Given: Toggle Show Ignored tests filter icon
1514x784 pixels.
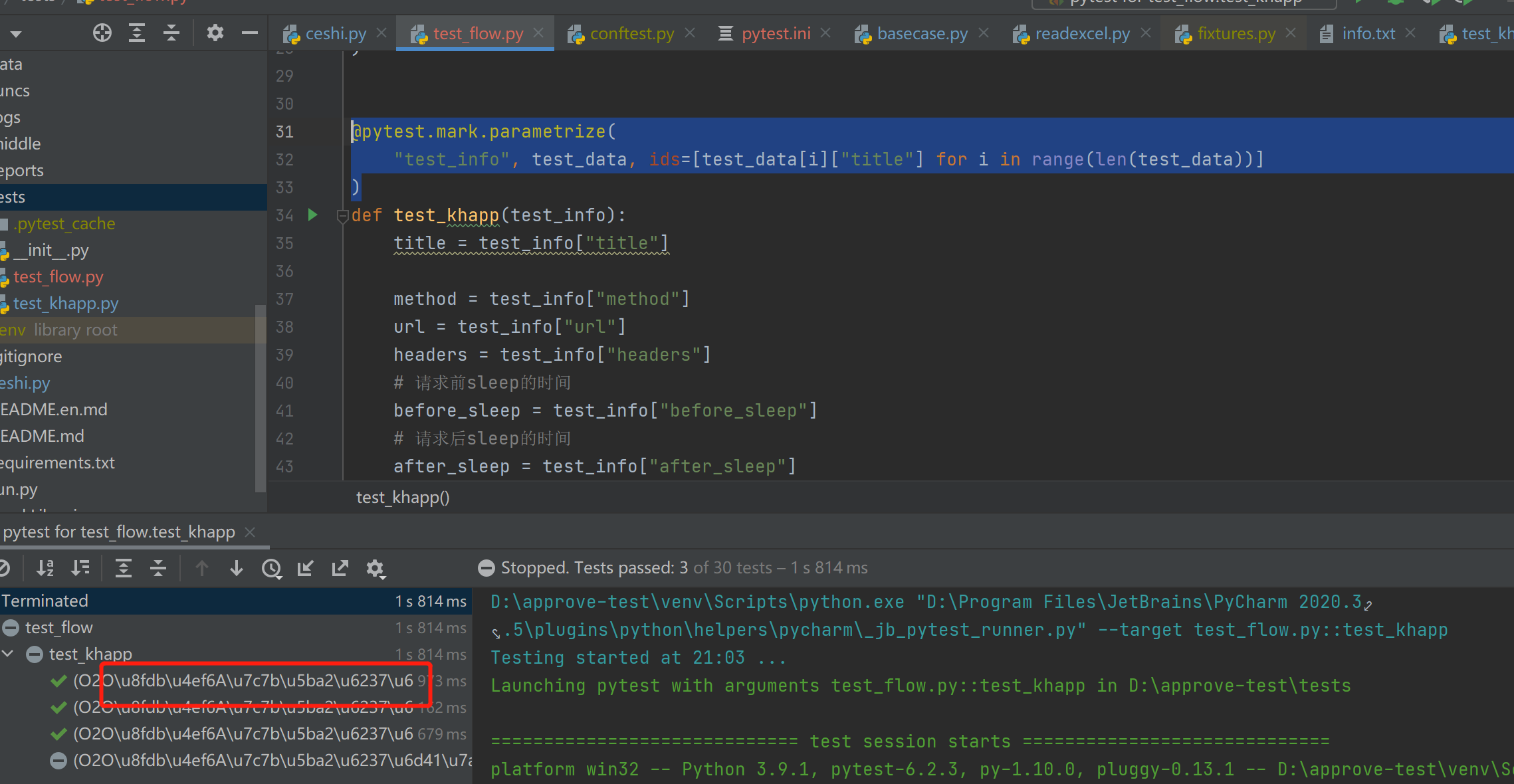Looking at the screenshot, I should [4, 568].
